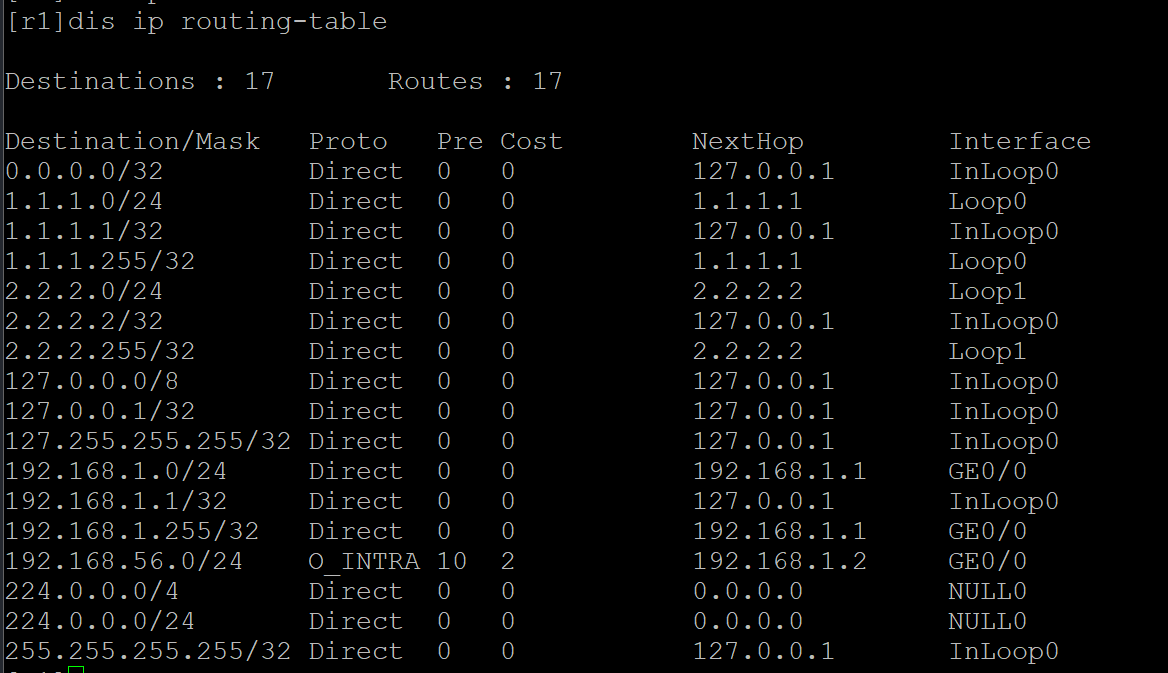The image size is (1168, 673).
Task: Click the "Routes : 17" summary text
Action: click(x=475, y=81)
